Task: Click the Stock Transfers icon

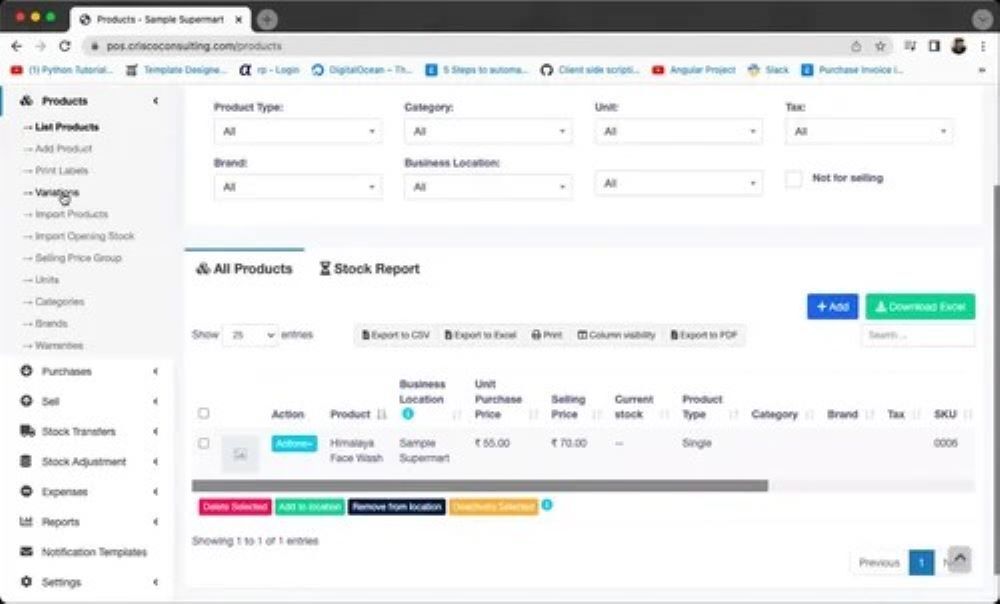Action: tap(27, 431)
